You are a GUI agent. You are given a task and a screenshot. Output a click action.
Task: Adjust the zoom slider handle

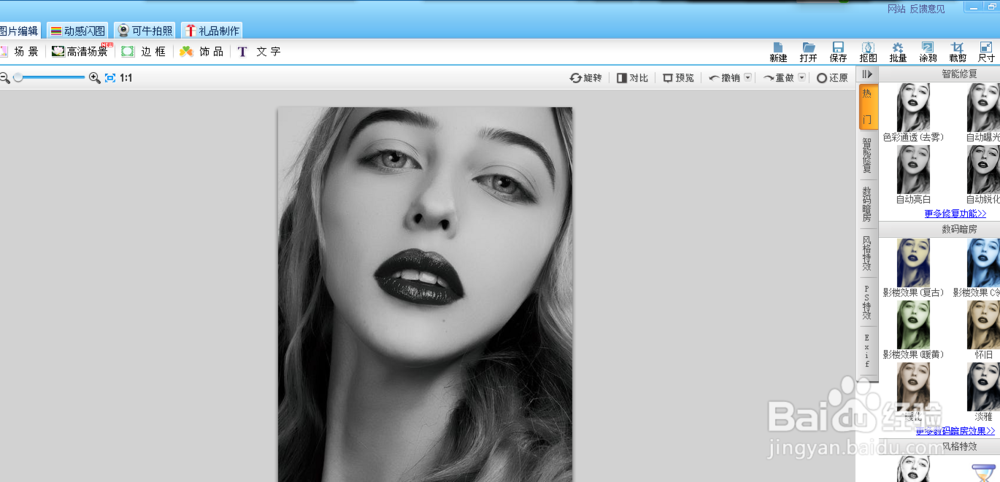pos(18,77)
